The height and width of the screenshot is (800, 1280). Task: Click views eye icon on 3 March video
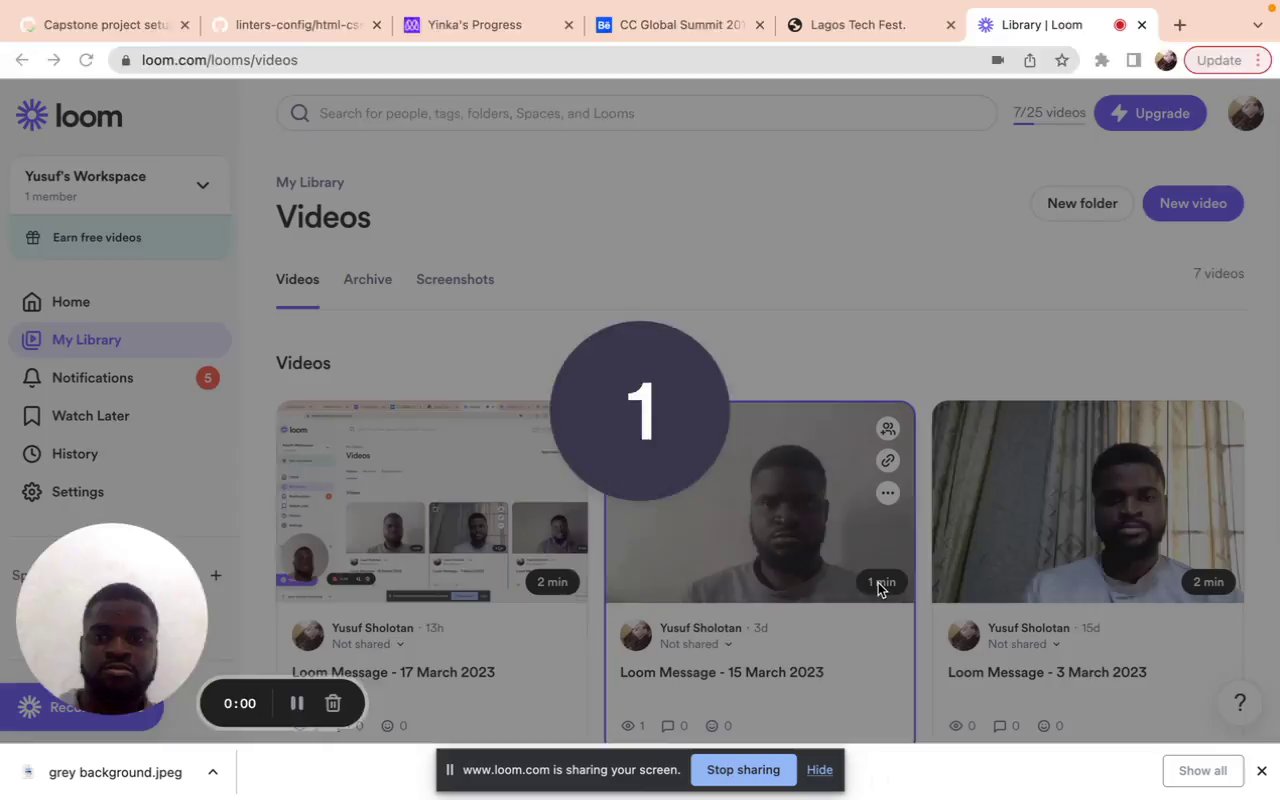(x=956, y=726)
